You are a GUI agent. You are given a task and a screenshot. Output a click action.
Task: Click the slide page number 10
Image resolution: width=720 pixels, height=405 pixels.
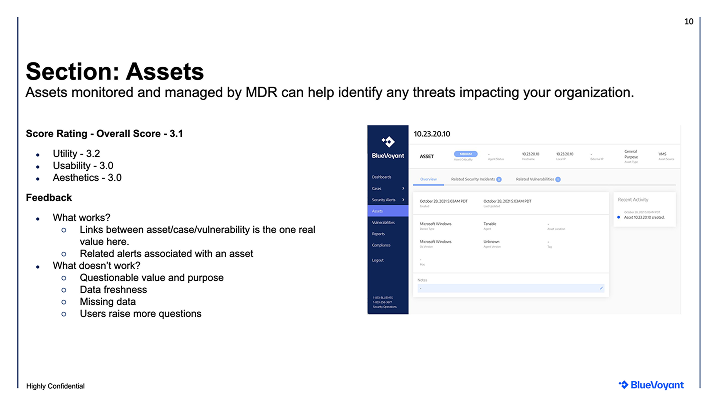pyautogui.click(x=689, y=22)
